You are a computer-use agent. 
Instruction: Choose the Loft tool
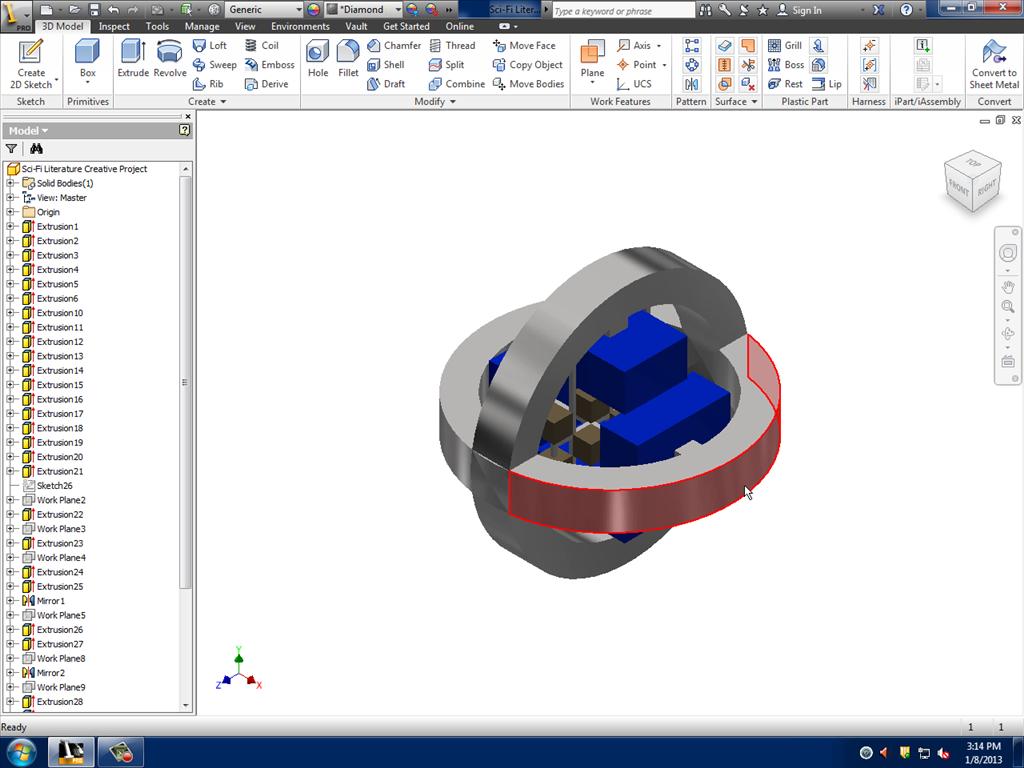210,45
